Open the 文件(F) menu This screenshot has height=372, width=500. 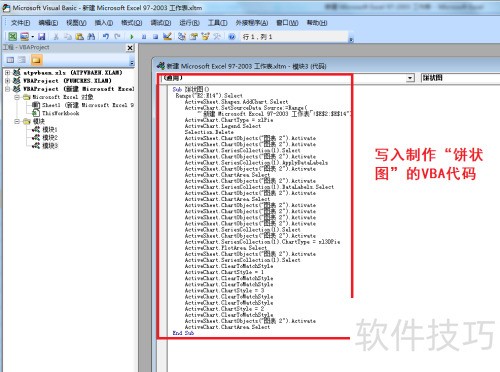(20, 23)
